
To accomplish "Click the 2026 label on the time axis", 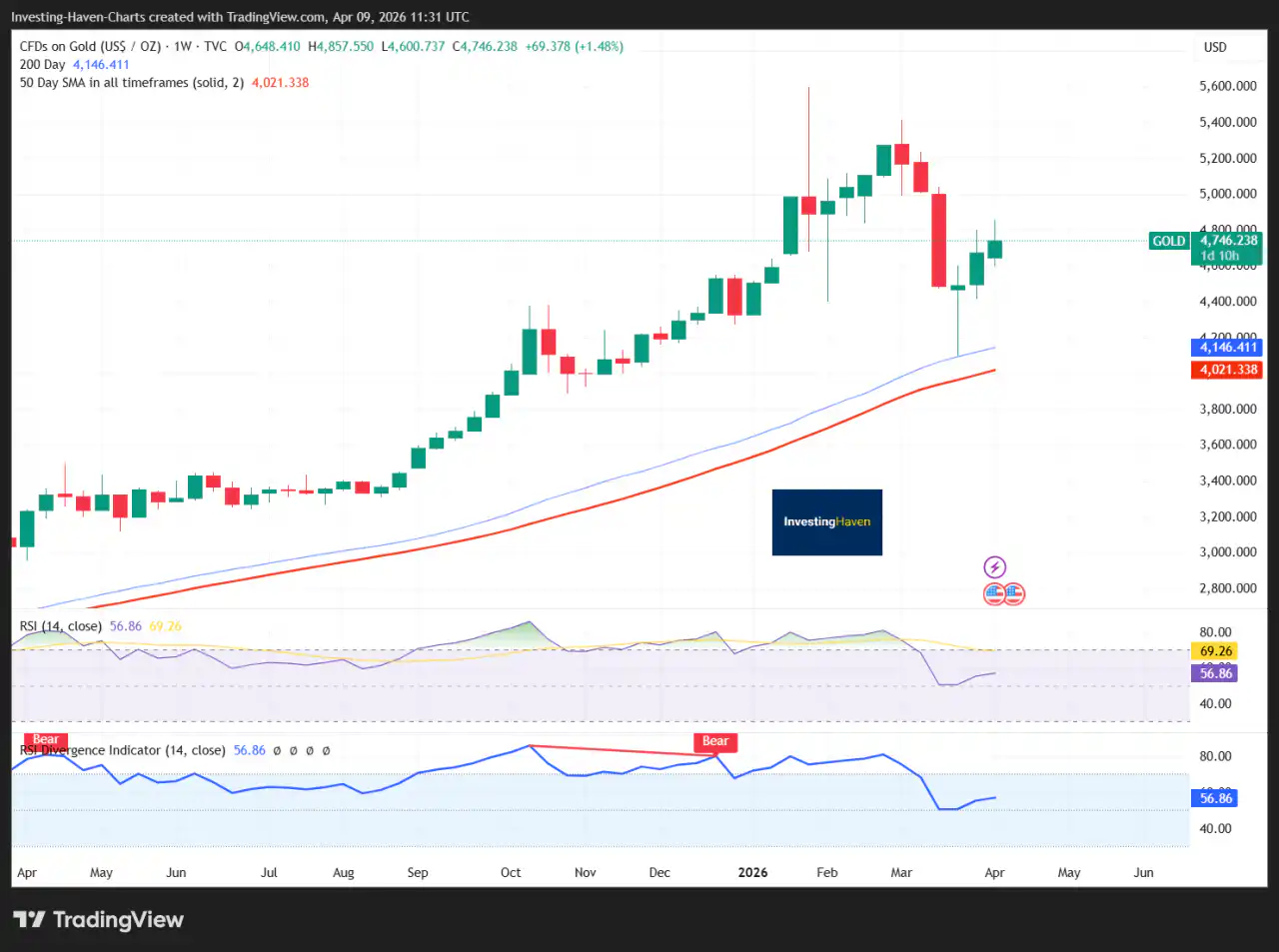I will coord(752,872).
